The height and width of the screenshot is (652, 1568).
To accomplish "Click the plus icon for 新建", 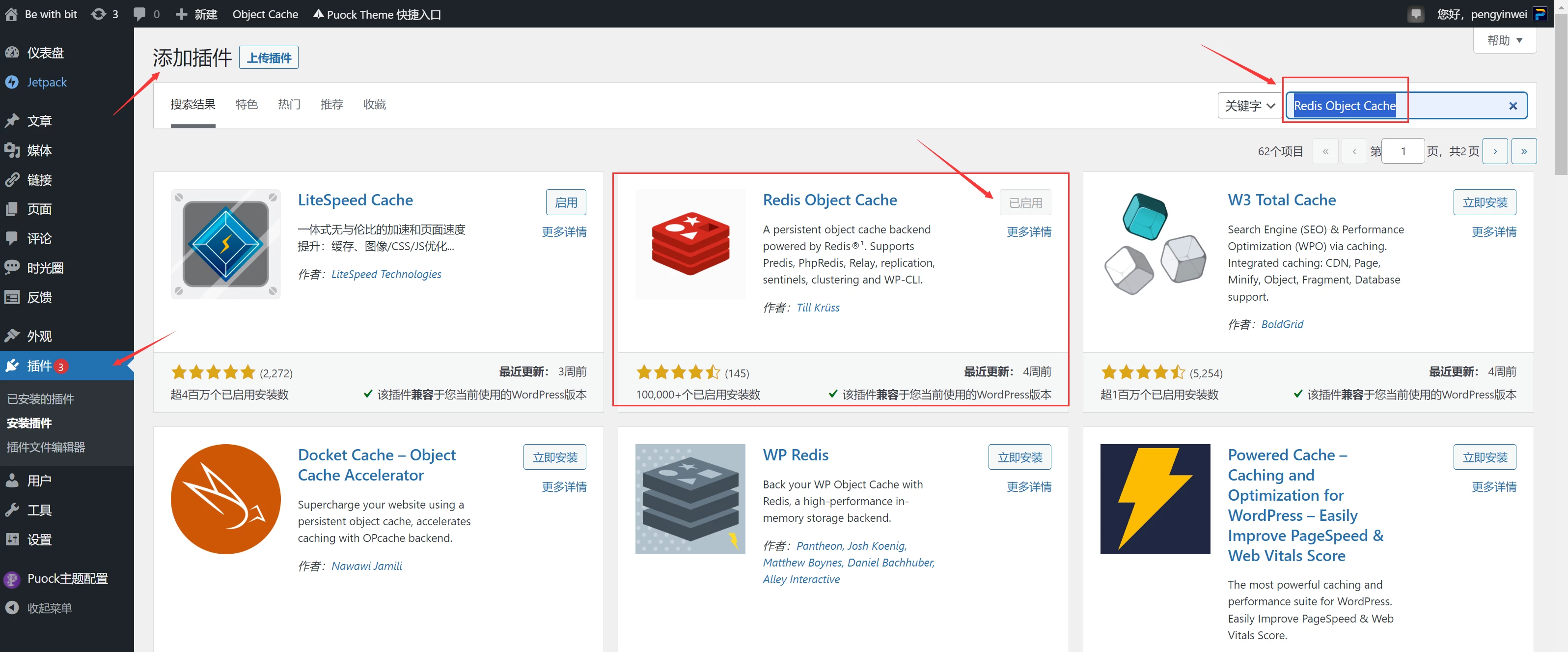I will pos(181,14).
